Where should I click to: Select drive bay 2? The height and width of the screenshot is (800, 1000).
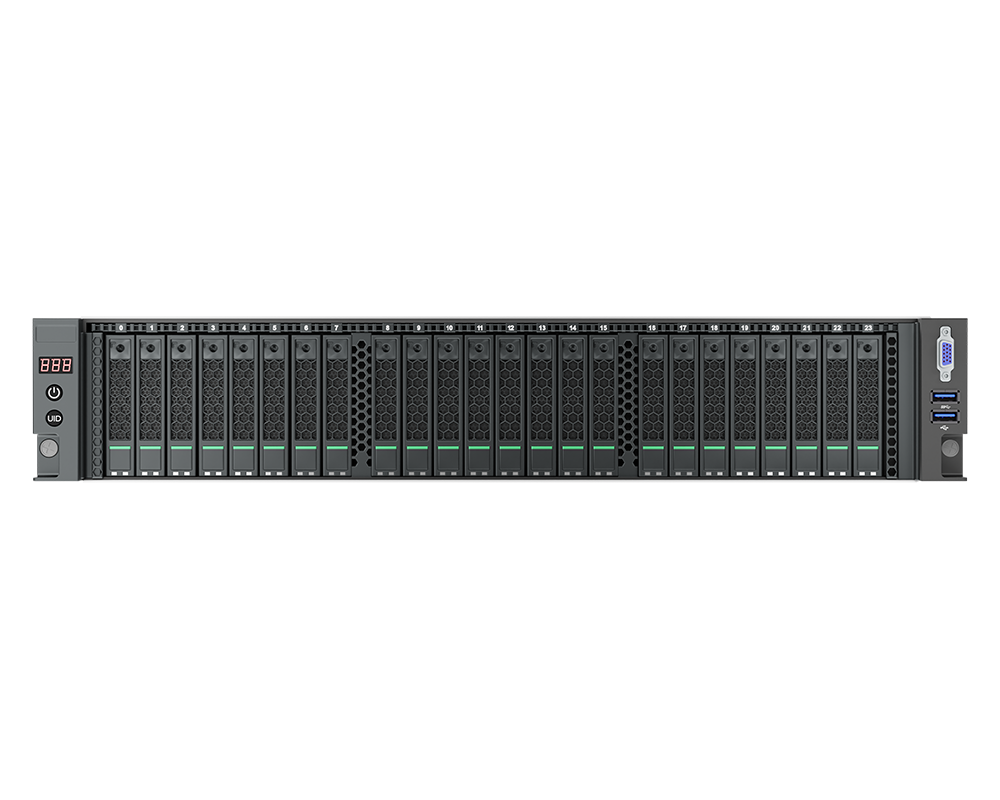182,406
